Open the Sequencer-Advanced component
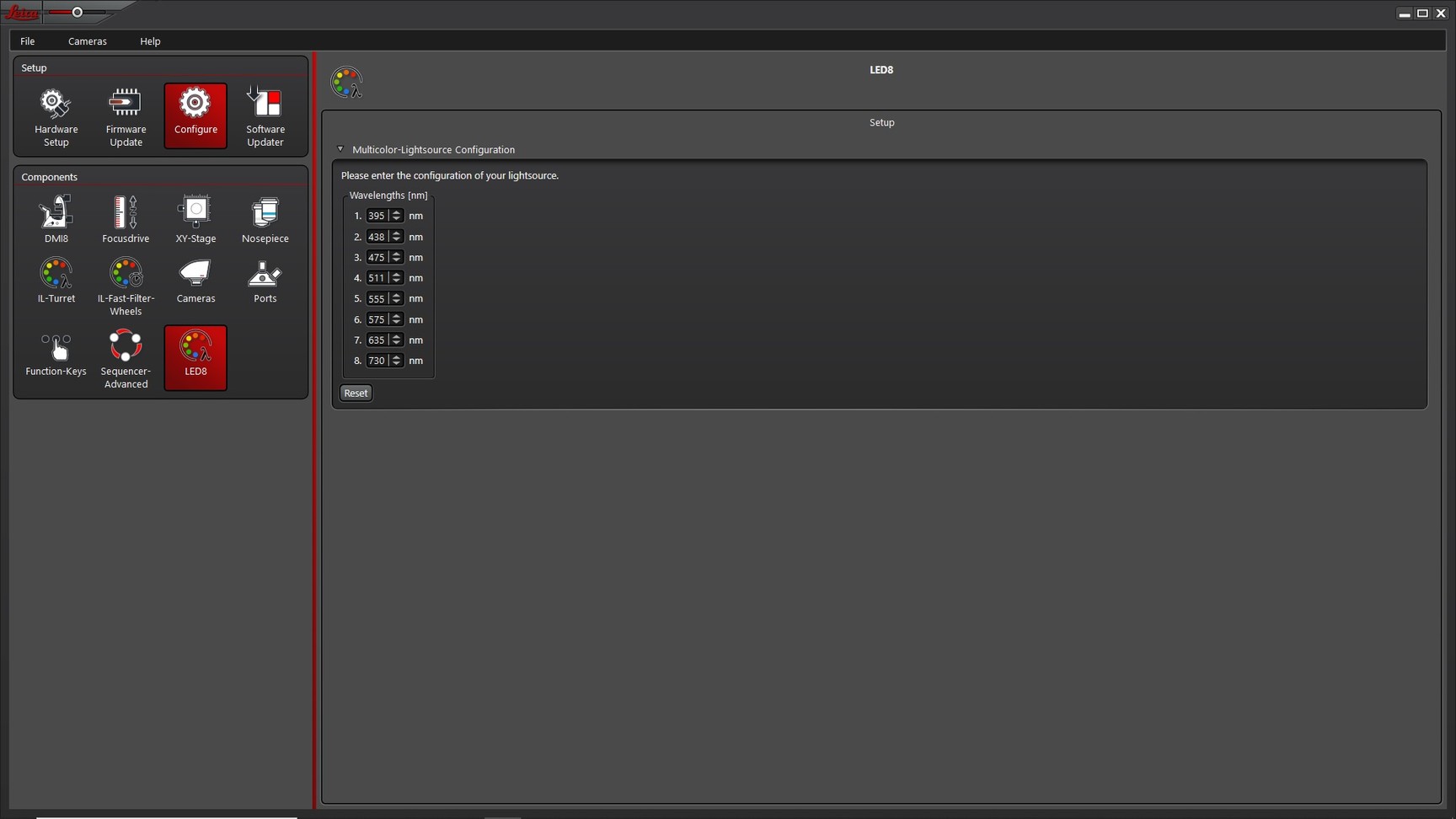The height and width of the screenshot is (819, 1456). click(126, 359)
